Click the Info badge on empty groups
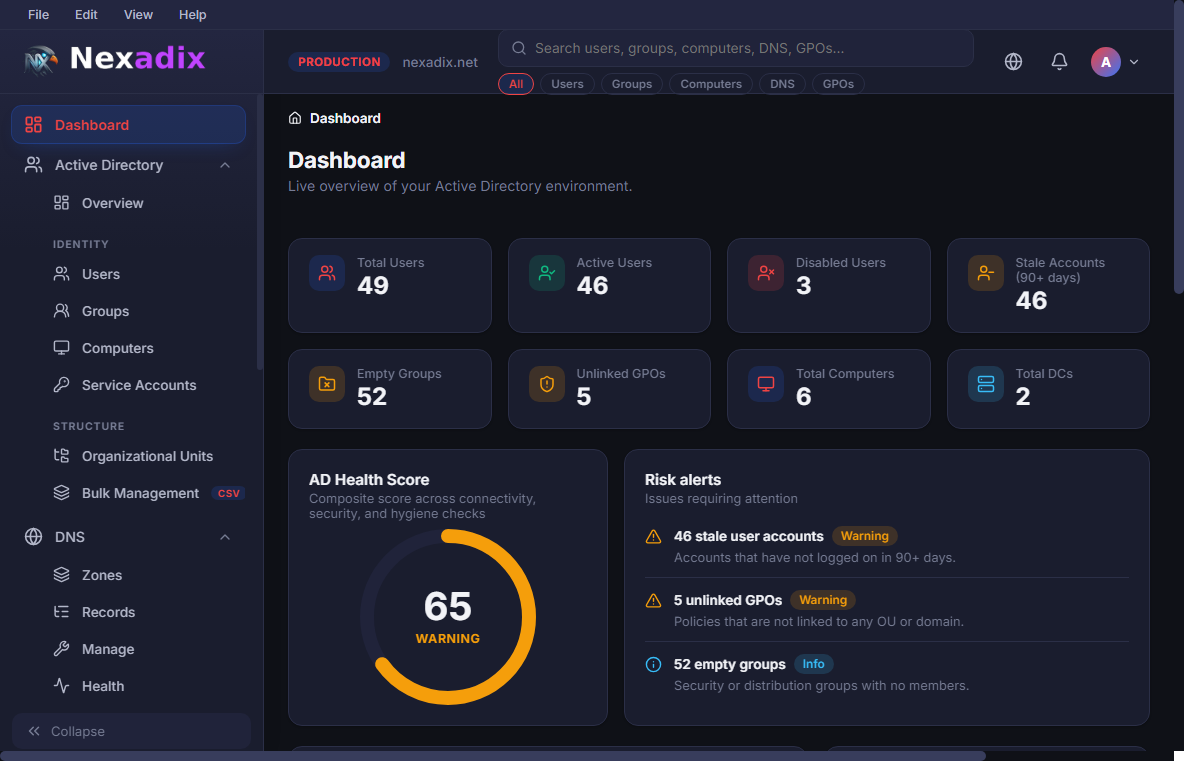 click(x=813, y=664)
